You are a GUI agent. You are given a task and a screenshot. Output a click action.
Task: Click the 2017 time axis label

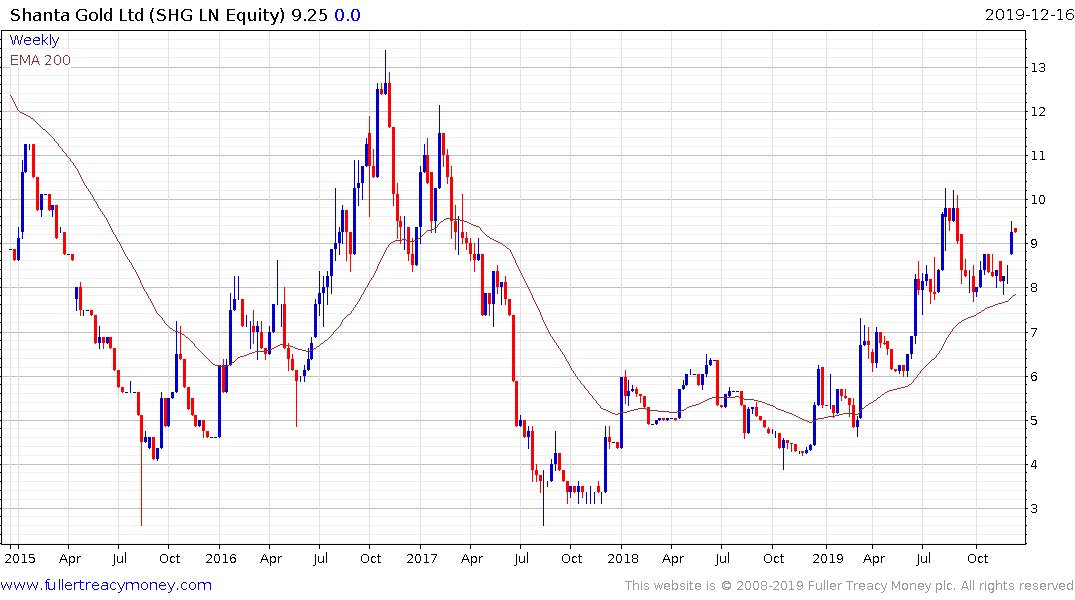click(422, 558)
